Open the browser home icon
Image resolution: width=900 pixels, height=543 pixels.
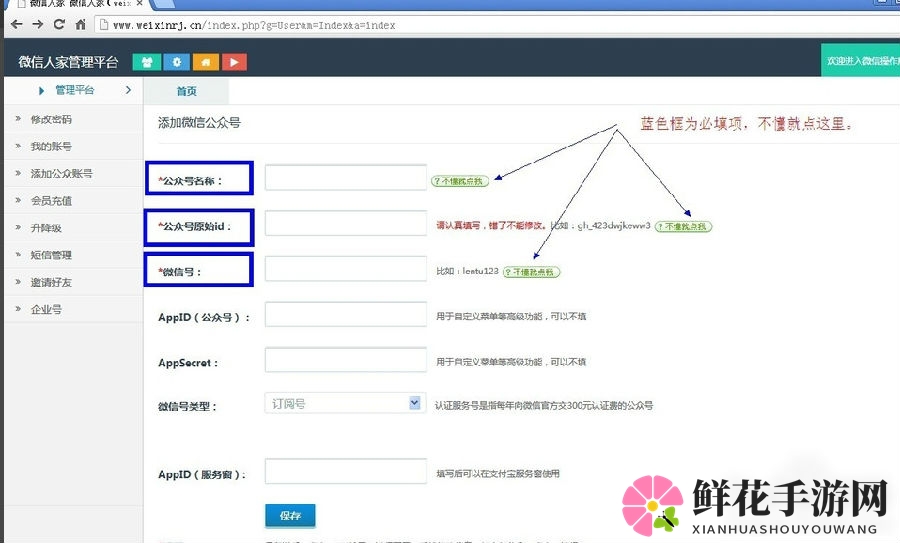(80, 25)
